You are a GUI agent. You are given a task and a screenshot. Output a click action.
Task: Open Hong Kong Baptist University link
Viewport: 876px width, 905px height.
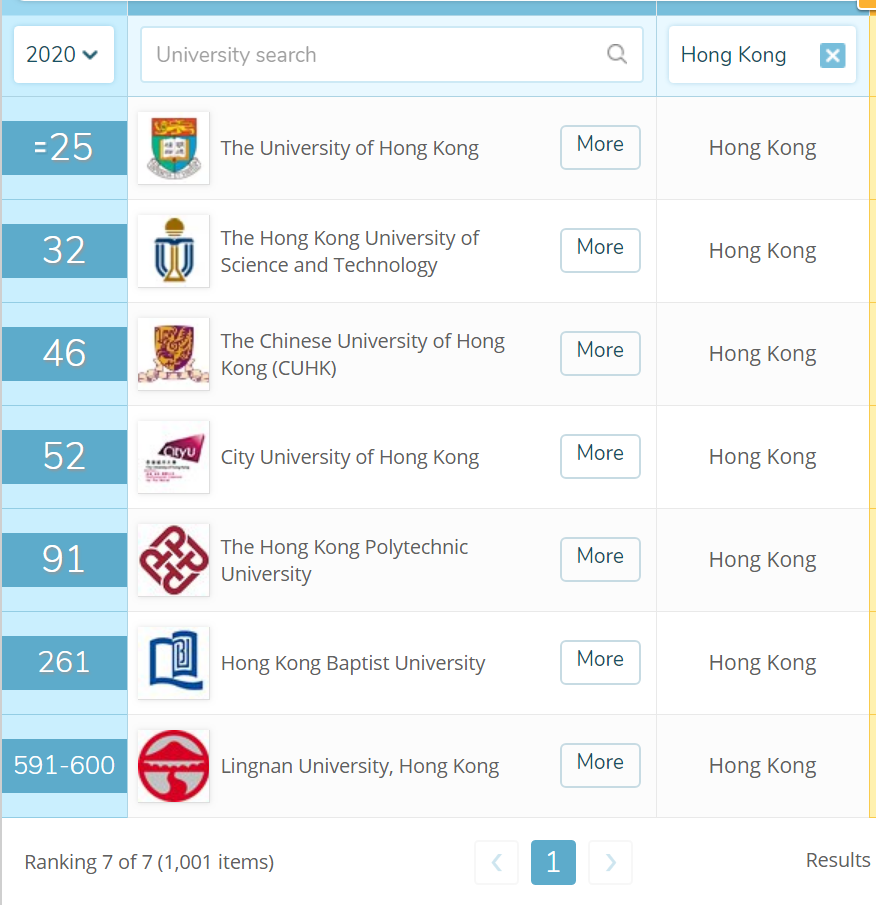click(352, 663)
